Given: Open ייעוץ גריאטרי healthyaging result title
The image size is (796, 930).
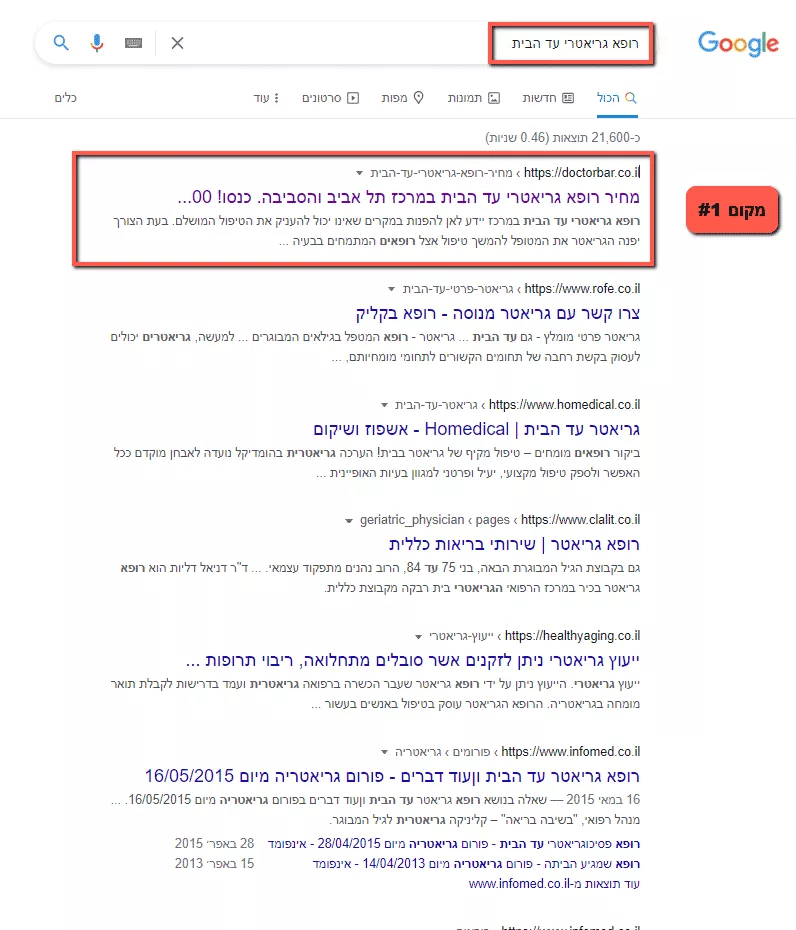Looking at the screenshot, I should coord(413,660).
